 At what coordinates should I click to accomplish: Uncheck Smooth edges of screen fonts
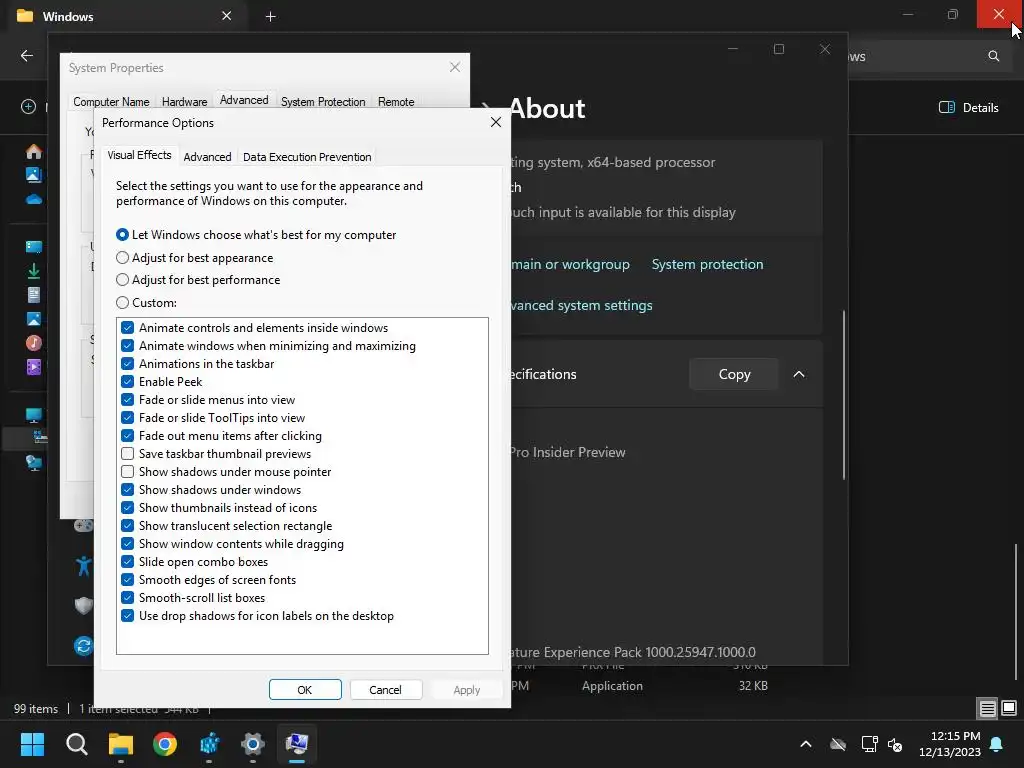click(127, 580)
